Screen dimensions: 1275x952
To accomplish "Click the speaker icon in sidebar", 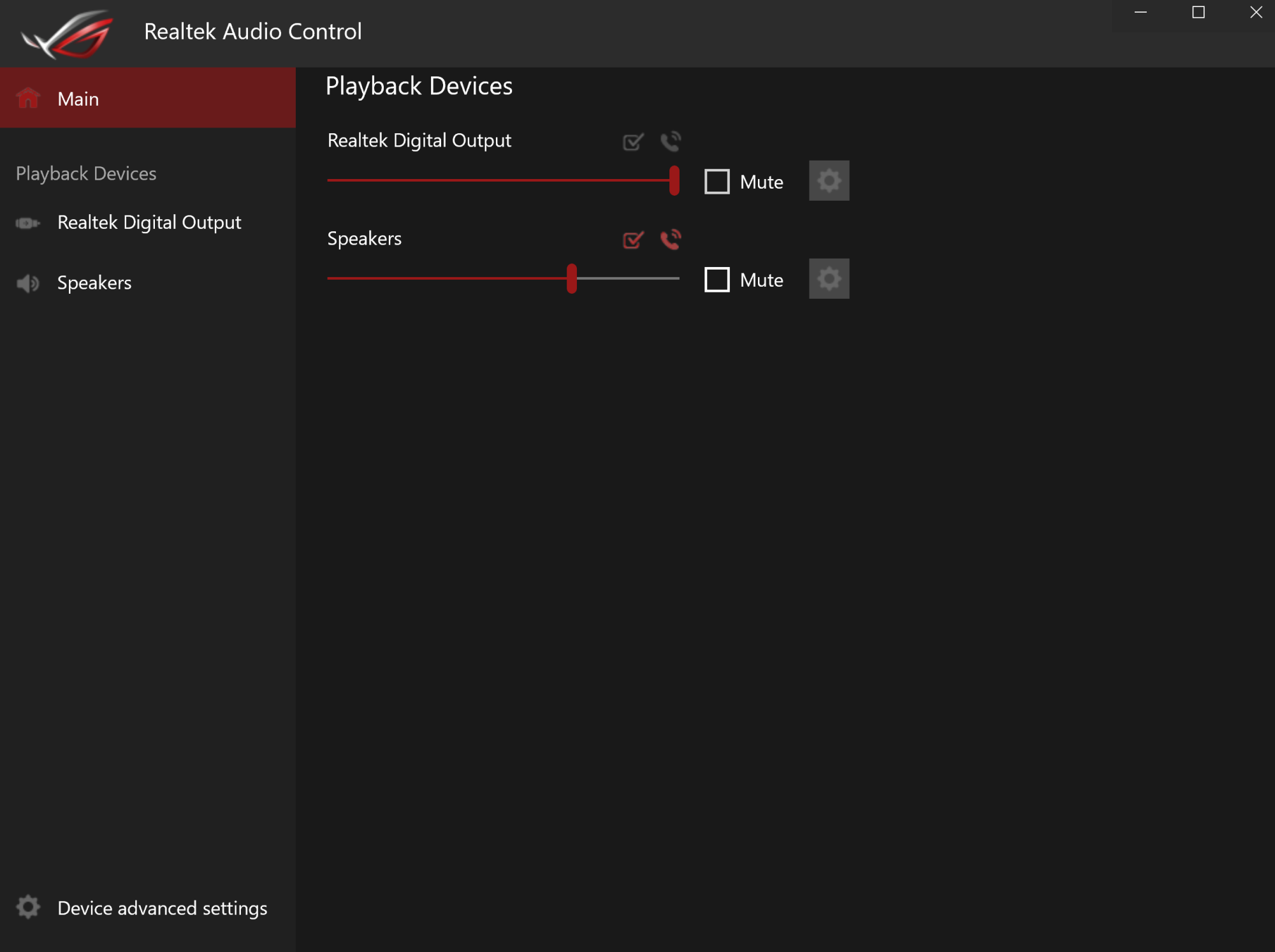I will point(27,283).
